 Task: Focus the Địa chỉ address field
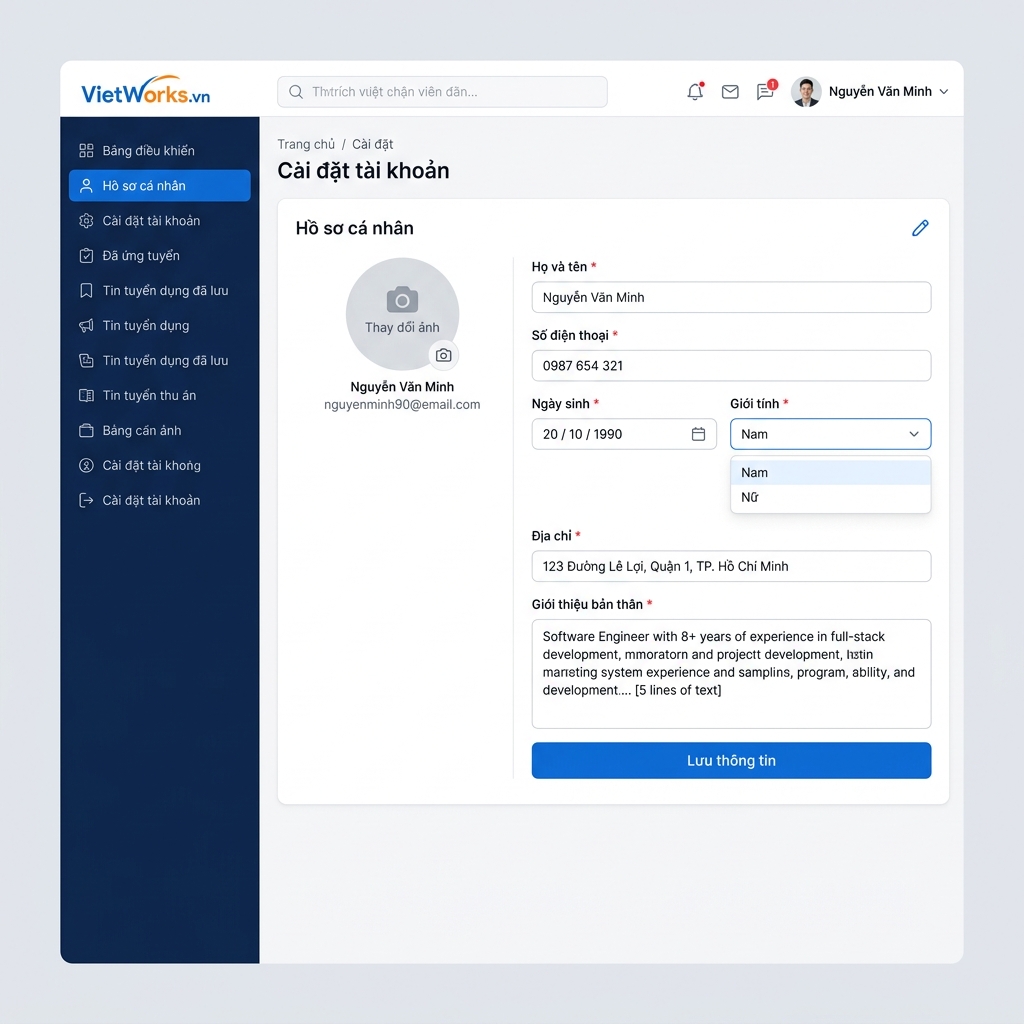point(731,566)
